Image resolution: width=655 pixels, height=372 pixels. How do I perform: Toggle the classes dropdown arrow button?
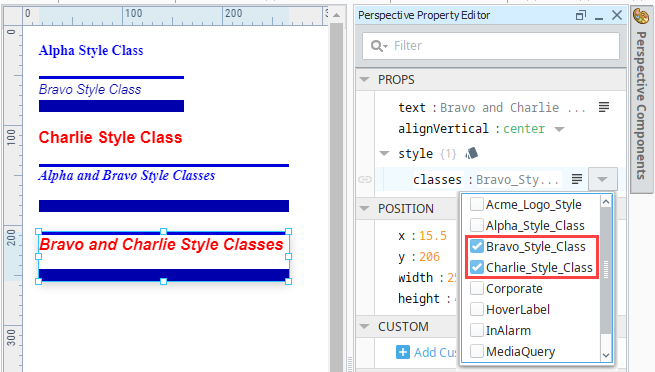click(x=602, y=179)
